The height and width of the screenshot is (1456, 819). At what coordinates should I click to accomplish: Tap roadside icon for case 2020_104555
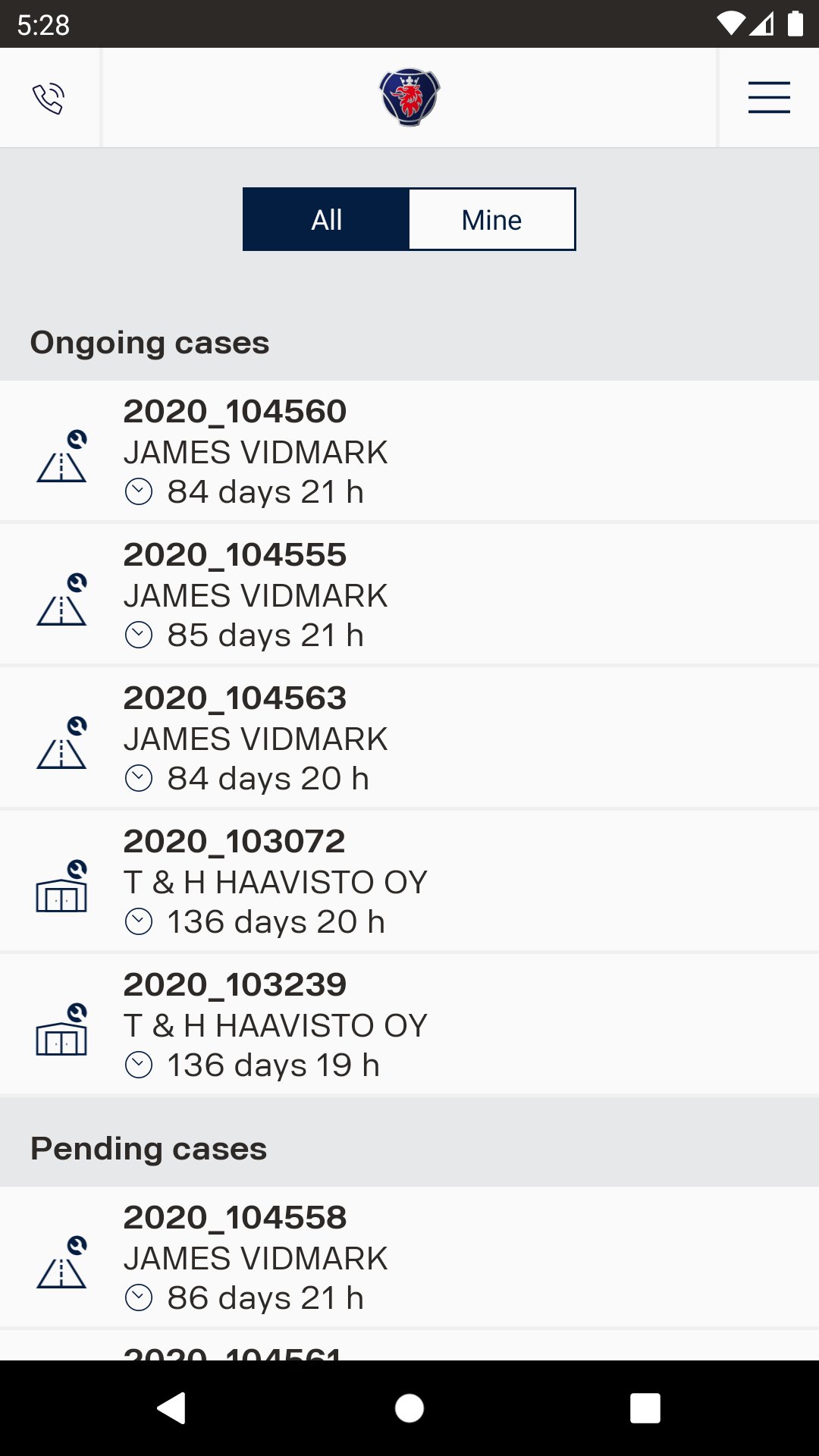[62, 601]
